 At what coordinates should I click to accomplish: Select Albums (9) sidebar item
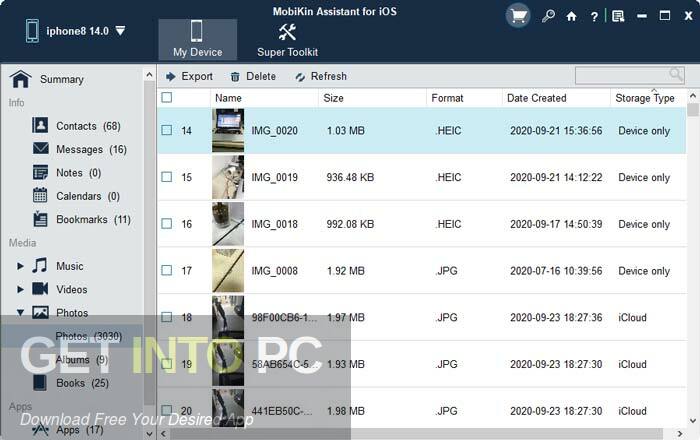(x=82, y=360)
